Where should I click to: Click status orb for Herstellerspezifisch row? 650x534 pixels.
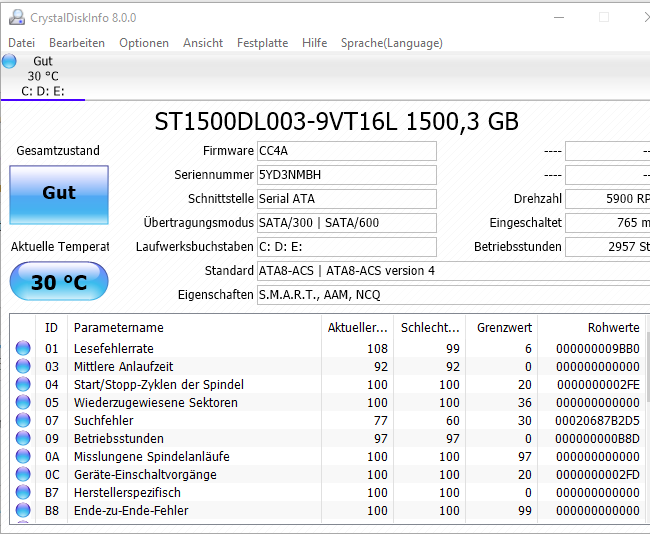(23, 493)
